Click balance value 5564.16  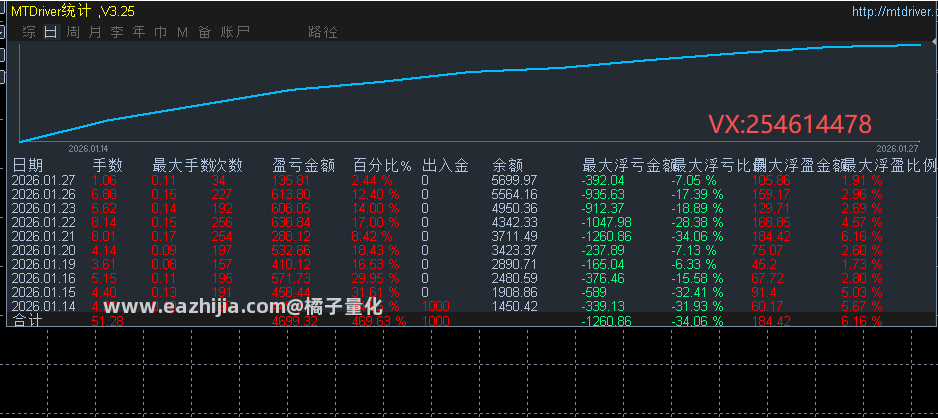(514, 194)
